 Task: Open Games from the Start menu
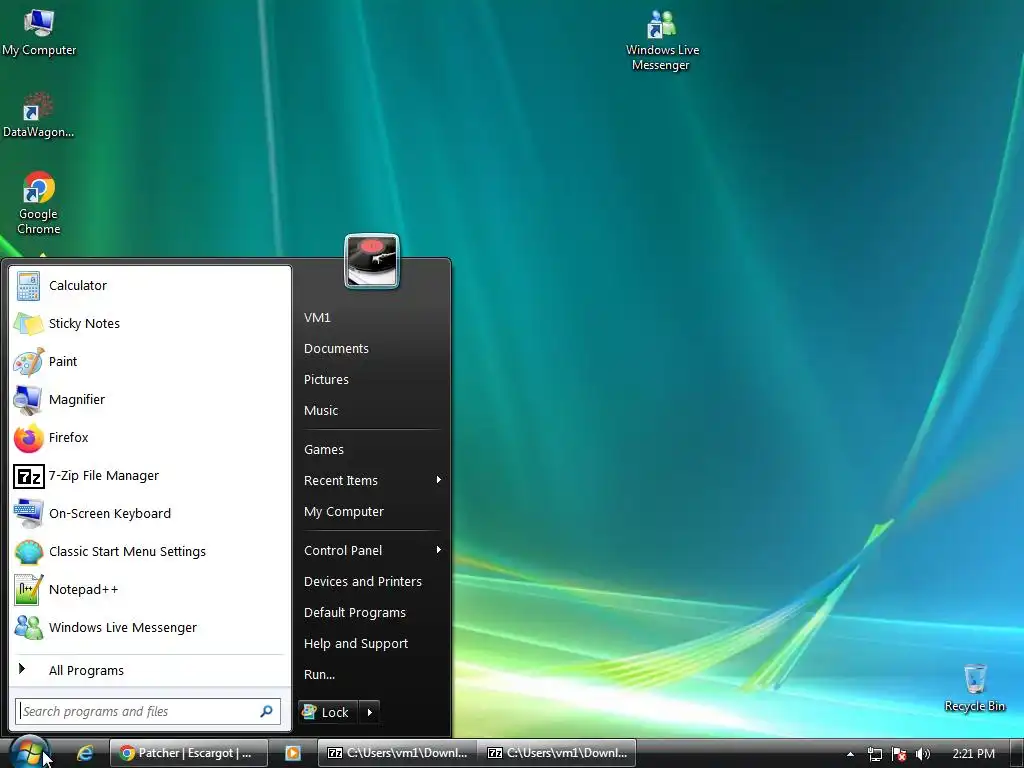click(371, 449)
